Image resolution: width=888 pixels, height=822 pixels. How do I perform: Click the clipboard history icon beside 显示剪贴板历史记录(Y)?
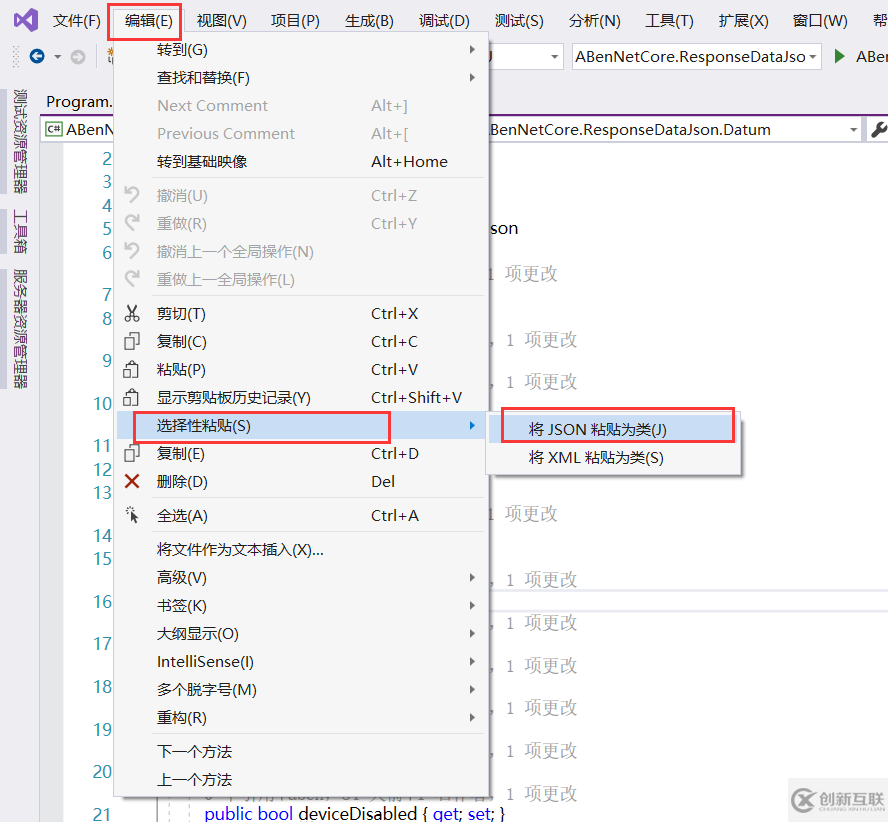coord(131,397)
